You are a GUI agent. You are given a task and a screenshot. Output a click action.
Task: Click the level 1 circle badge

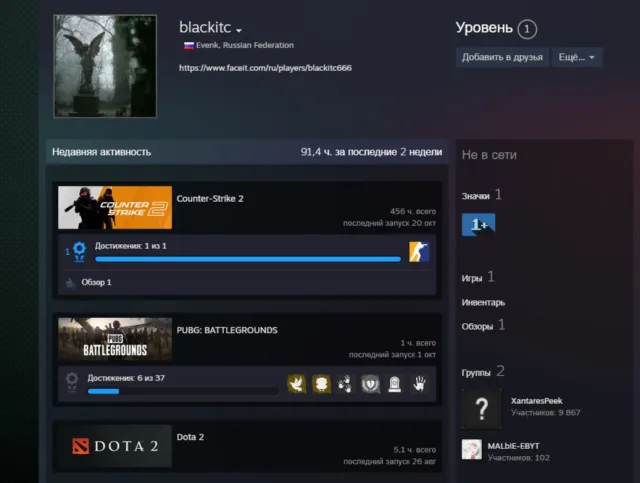click(527, 29)
